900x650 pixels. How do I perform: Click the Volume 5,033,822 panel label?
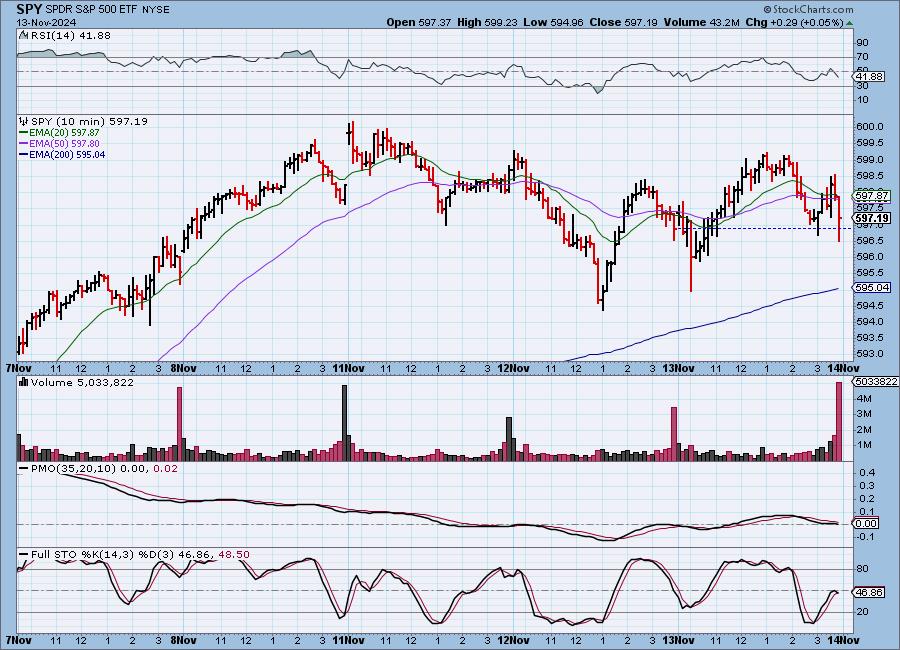(82, 382)
